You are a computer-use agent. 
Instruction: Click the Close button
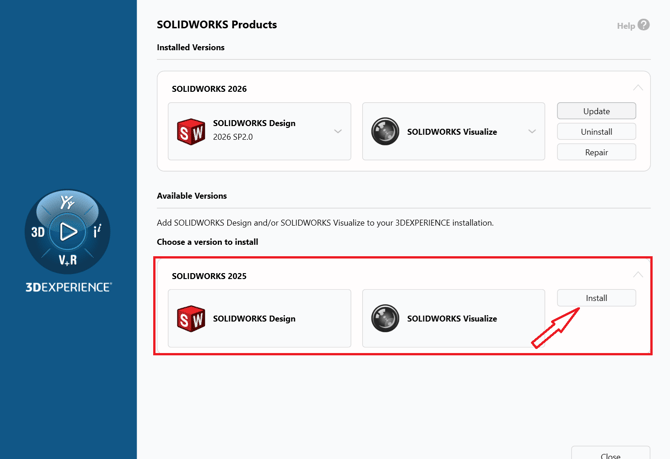(x=611, y=453)
